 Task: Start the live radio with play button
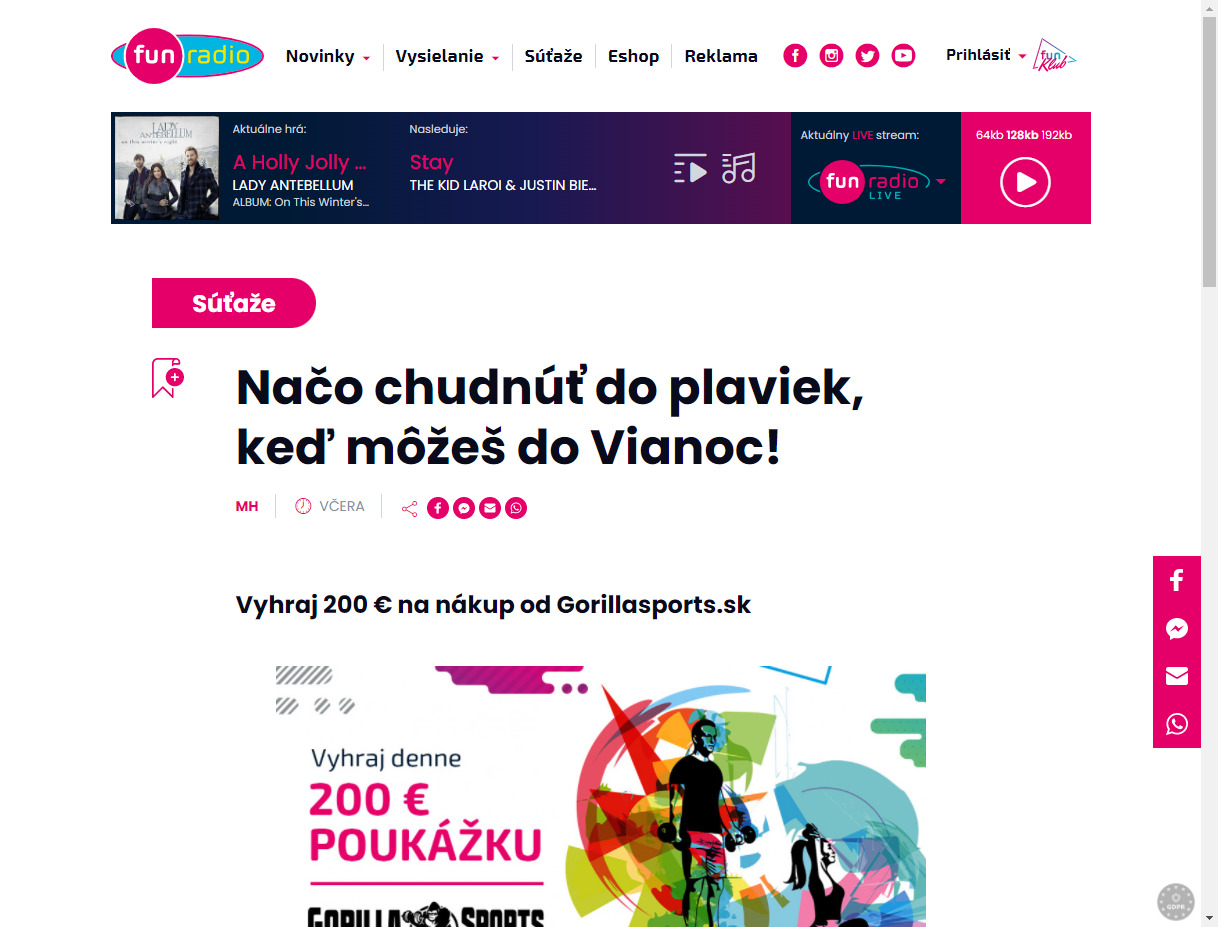click(x=1025, y=183)
